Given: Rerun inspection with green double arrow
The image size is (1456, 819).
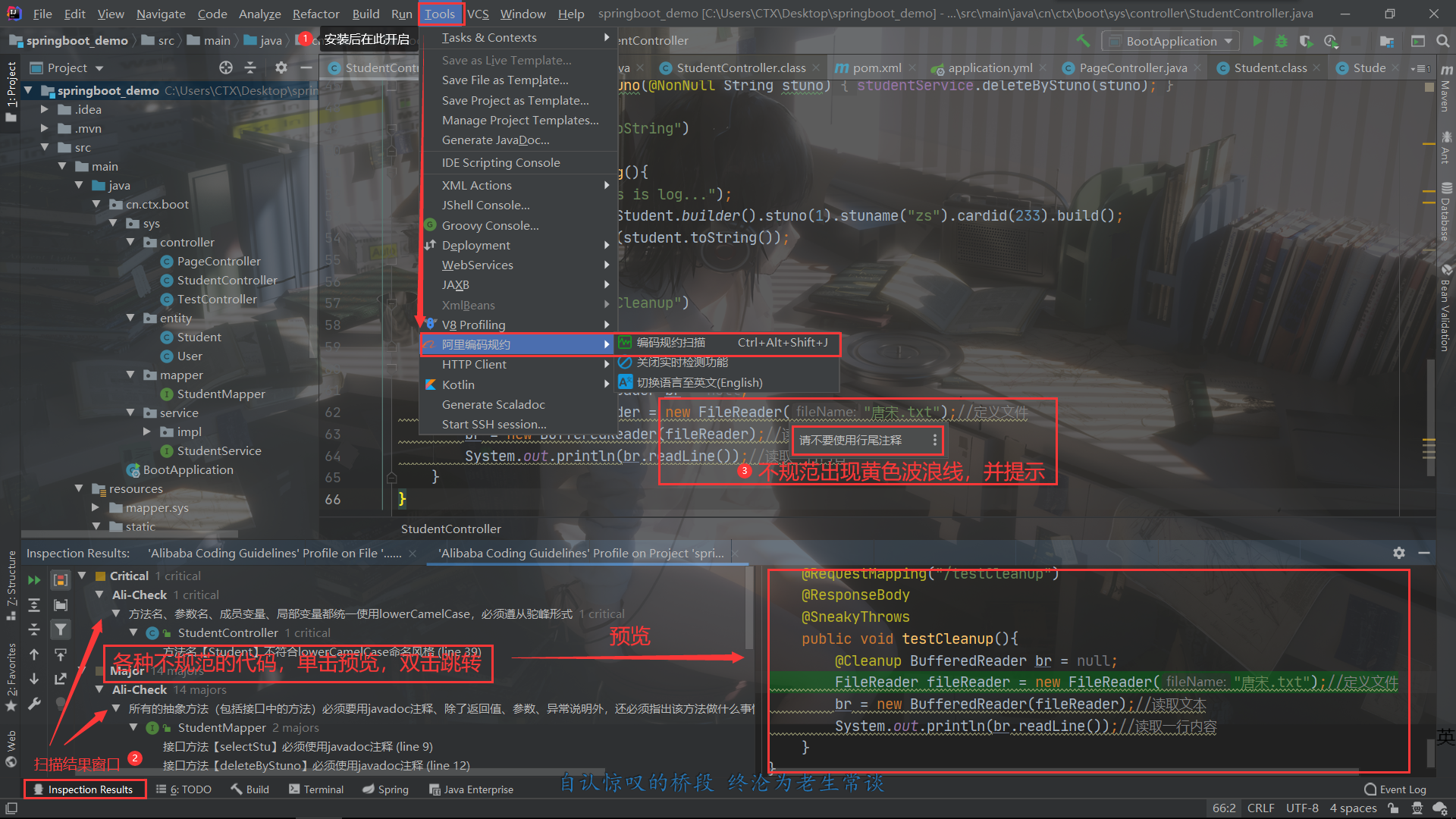Looking at the screenshot, I should 34,580.
